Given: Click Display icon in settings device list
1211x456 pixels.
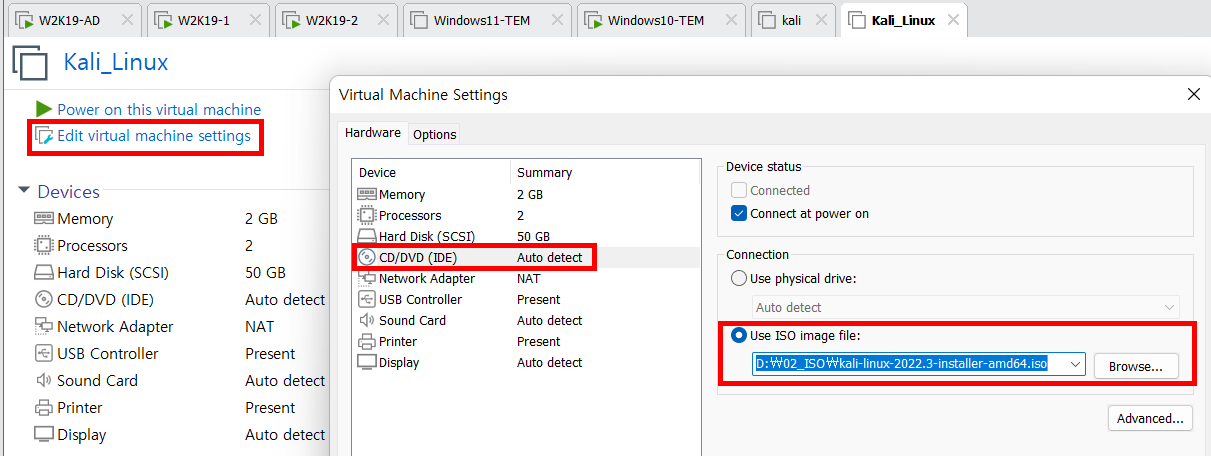Looking at the screenshot, I should tap(367, 362).
